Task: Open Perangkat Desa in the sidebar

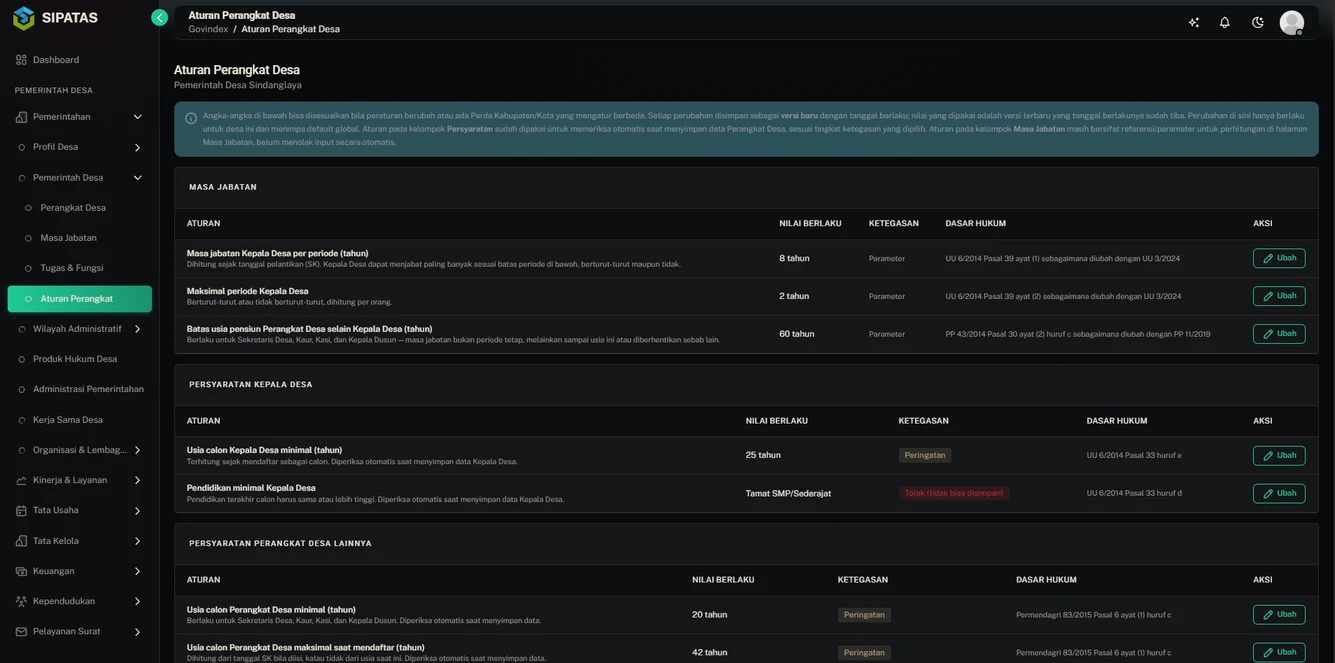Action: click(80, 208)
